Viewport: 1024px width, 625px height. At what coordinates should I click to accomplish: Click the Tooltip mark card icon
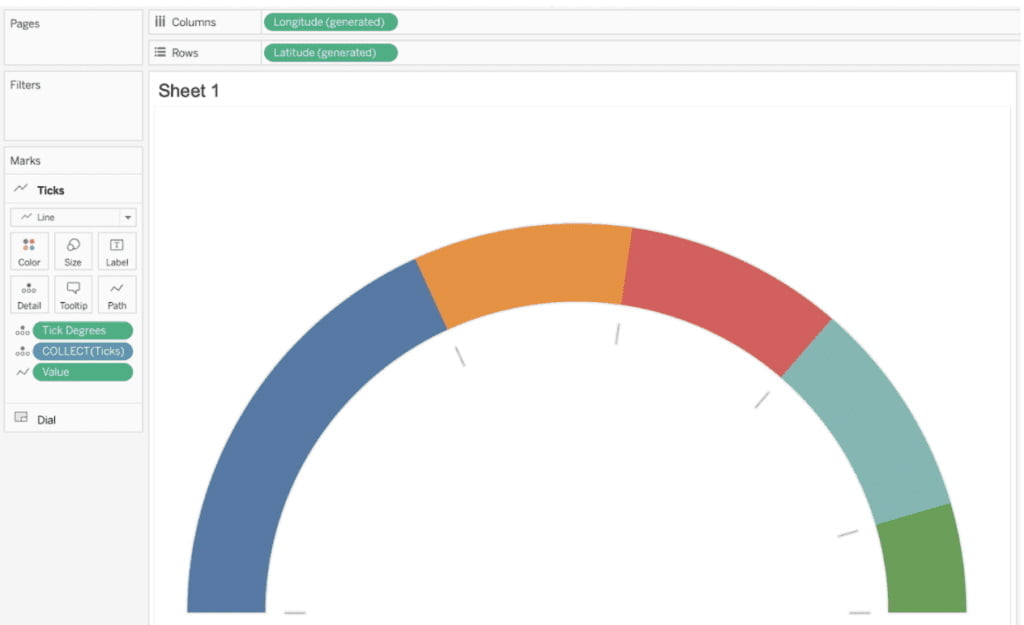click(x=73, y=294)
